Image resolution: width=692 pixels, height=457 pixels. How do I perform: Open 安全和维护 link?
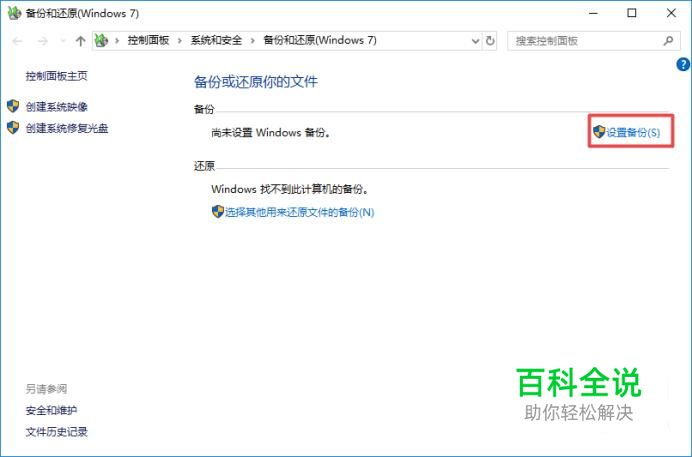click(51, 410)
